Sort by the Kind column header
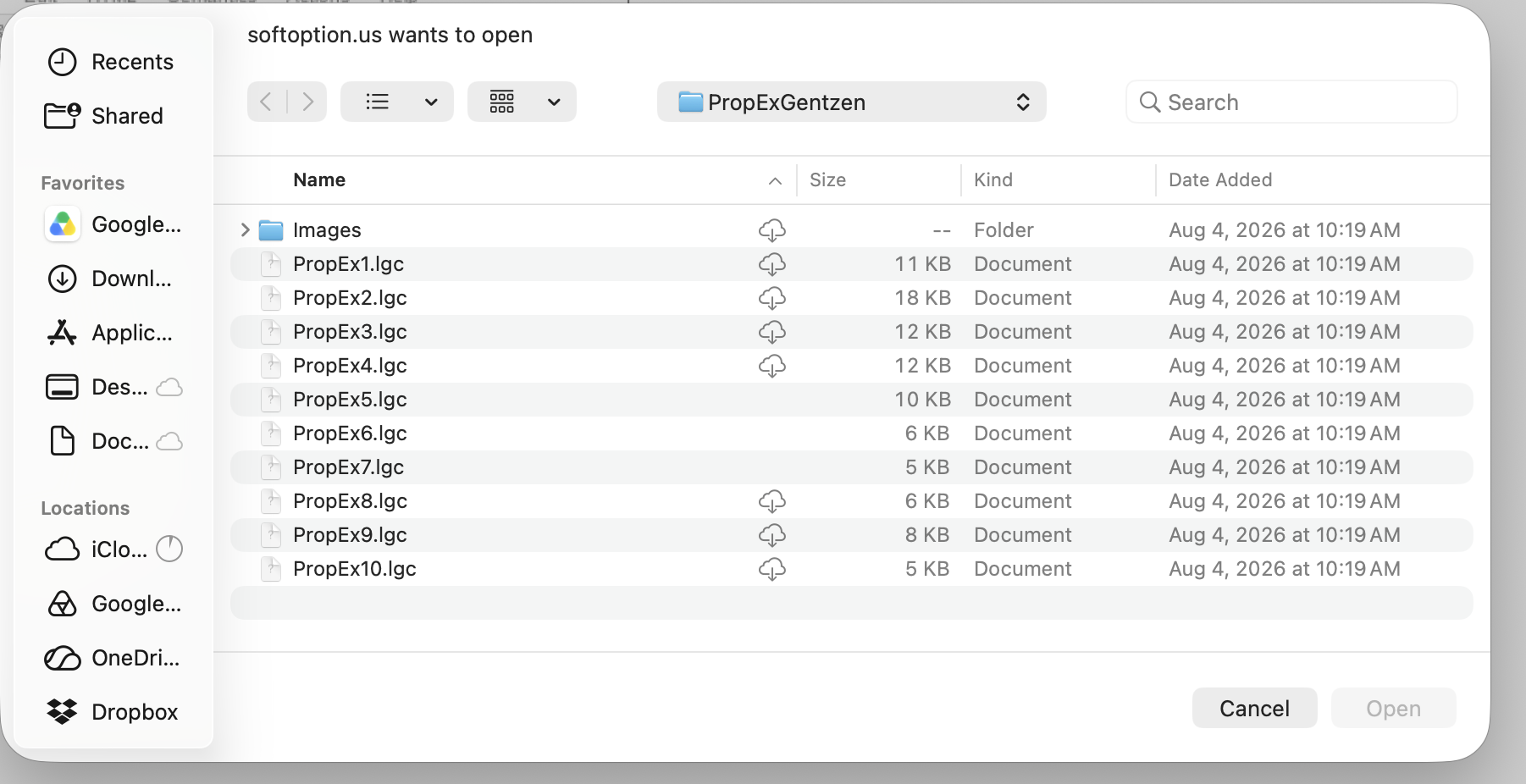The width and height of the screenshot is (1526, 784). point(993,179)
